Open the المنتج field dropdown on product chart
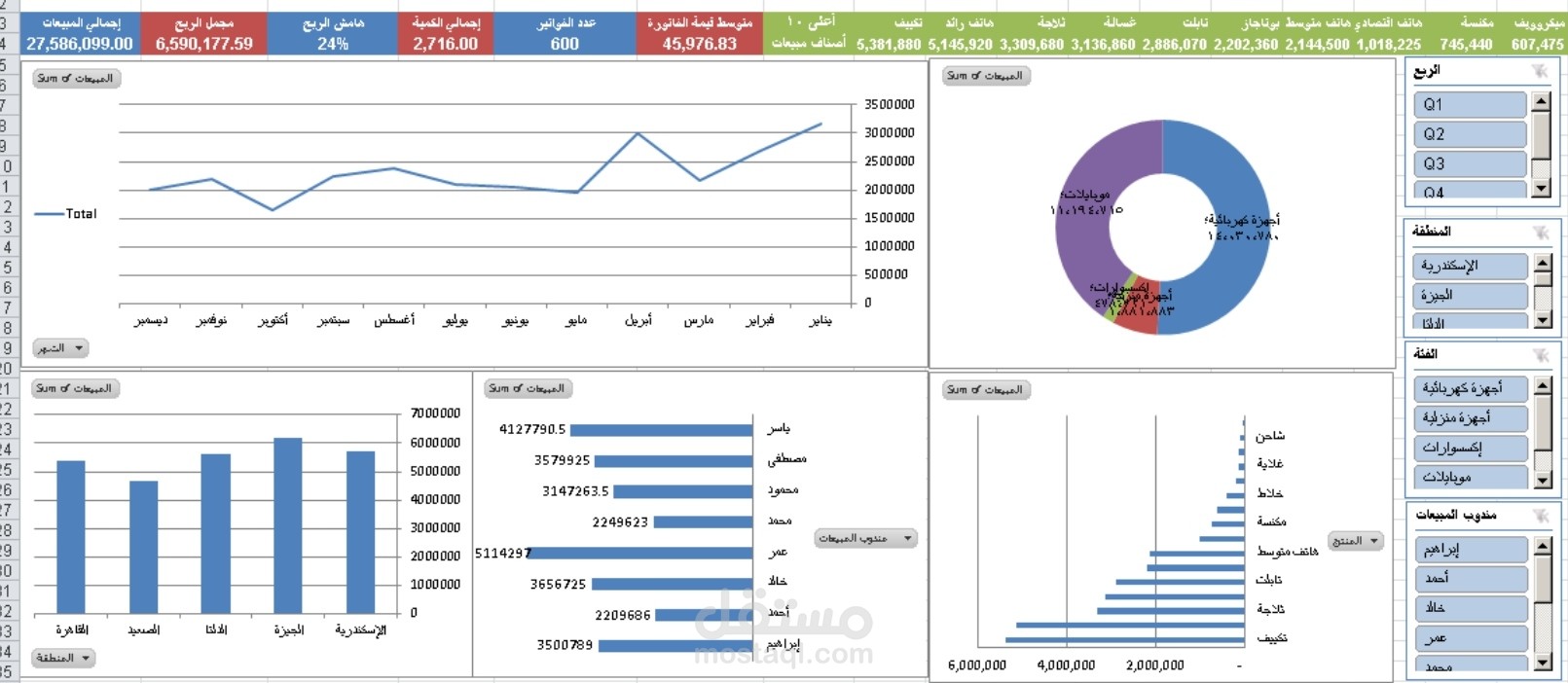Screen dimensions: 1568x683 (1356, 541)
